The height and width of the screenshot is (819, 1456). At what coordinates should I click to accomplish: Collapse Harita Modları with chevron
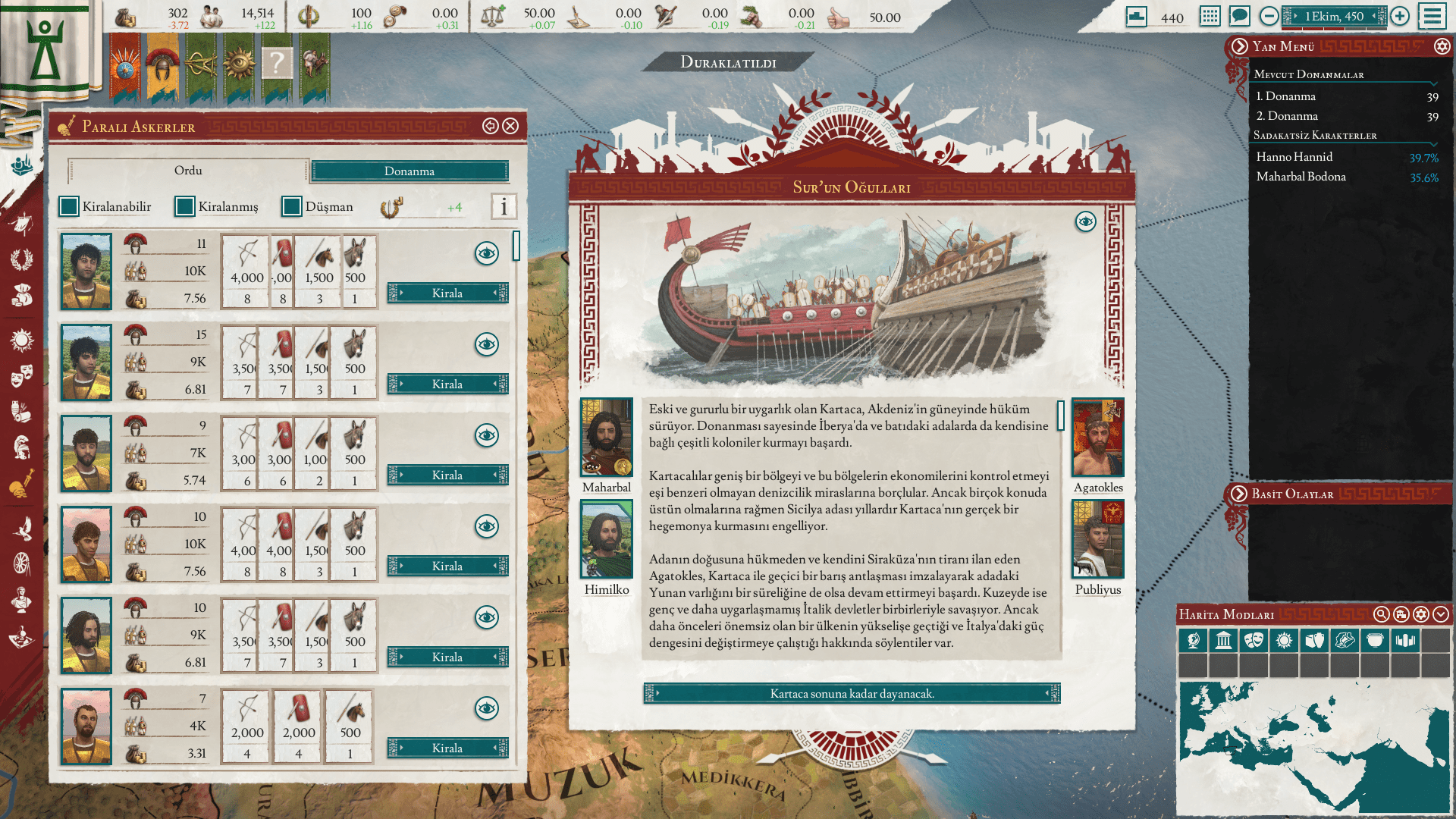tap(1441, 614)
